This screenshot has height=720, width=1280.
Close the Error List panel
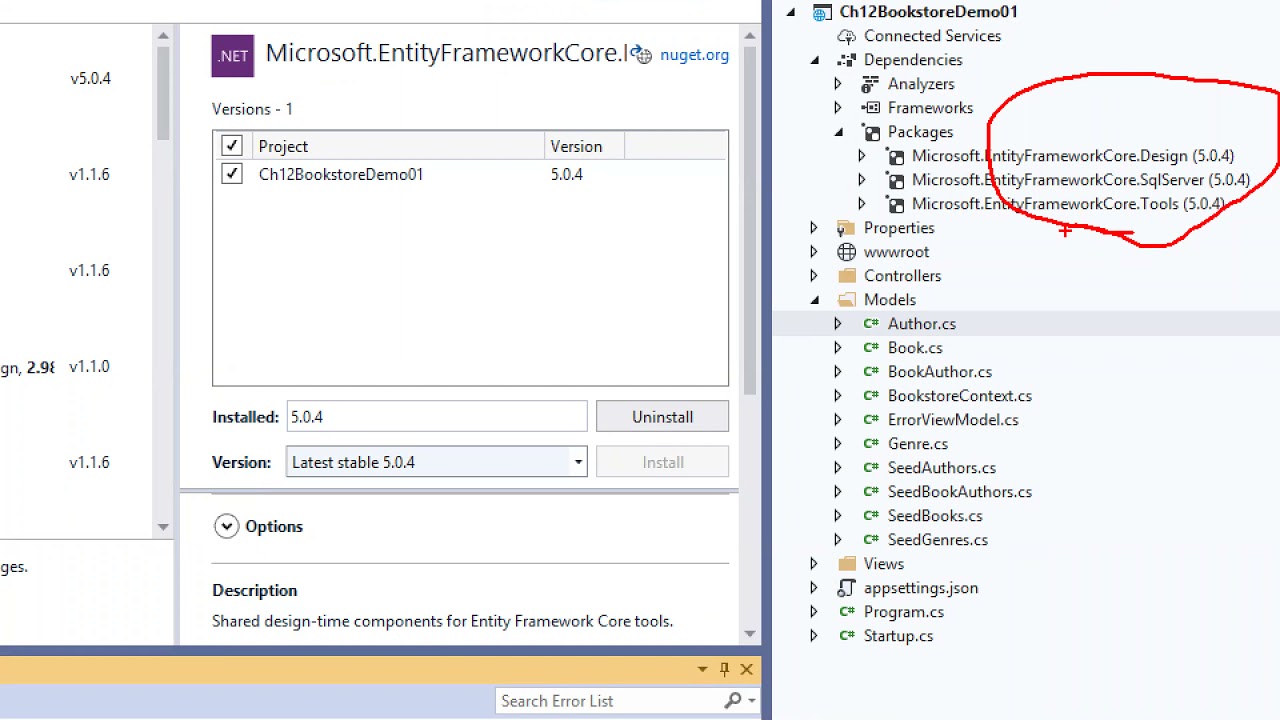(x=746, y=669)
